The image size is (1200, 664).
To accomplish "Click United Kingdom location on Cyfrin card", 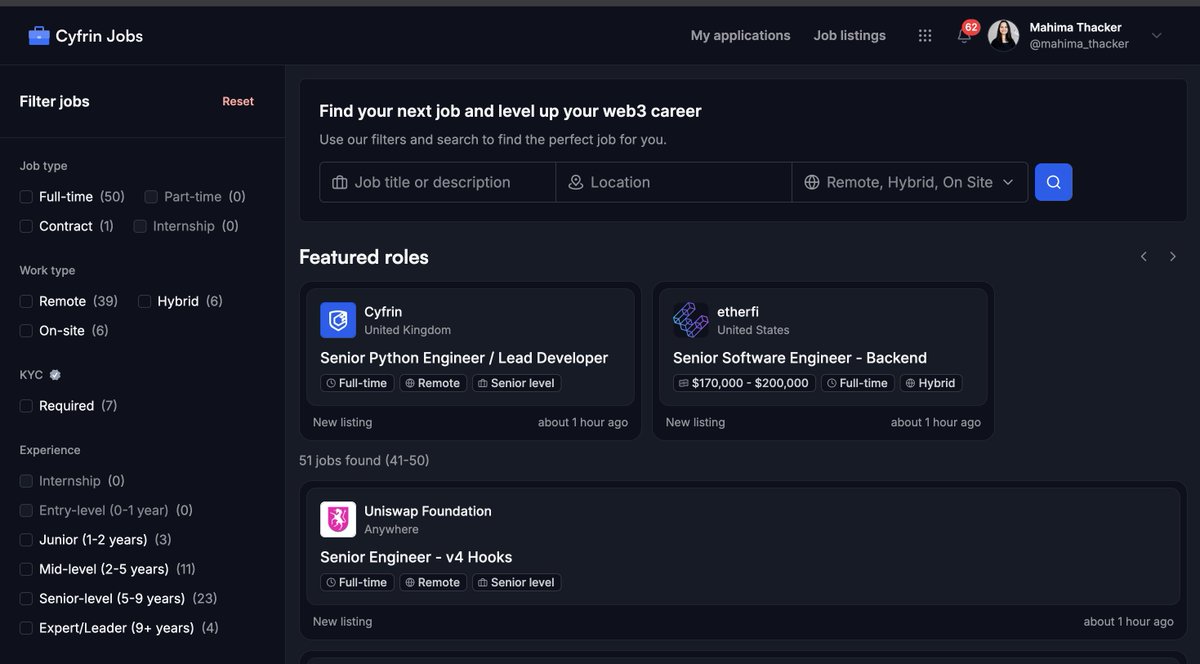I will pos(407,330).
